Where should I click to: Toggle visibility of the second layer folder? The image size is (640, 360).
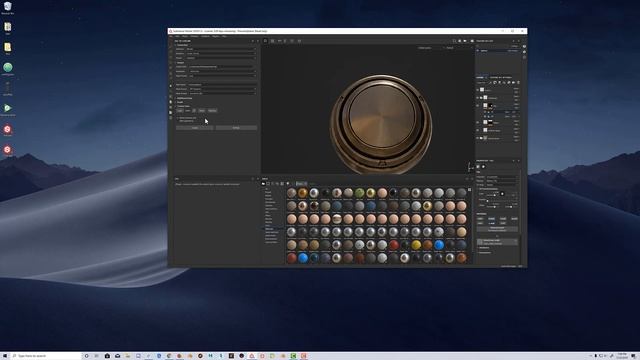(478, 98)
